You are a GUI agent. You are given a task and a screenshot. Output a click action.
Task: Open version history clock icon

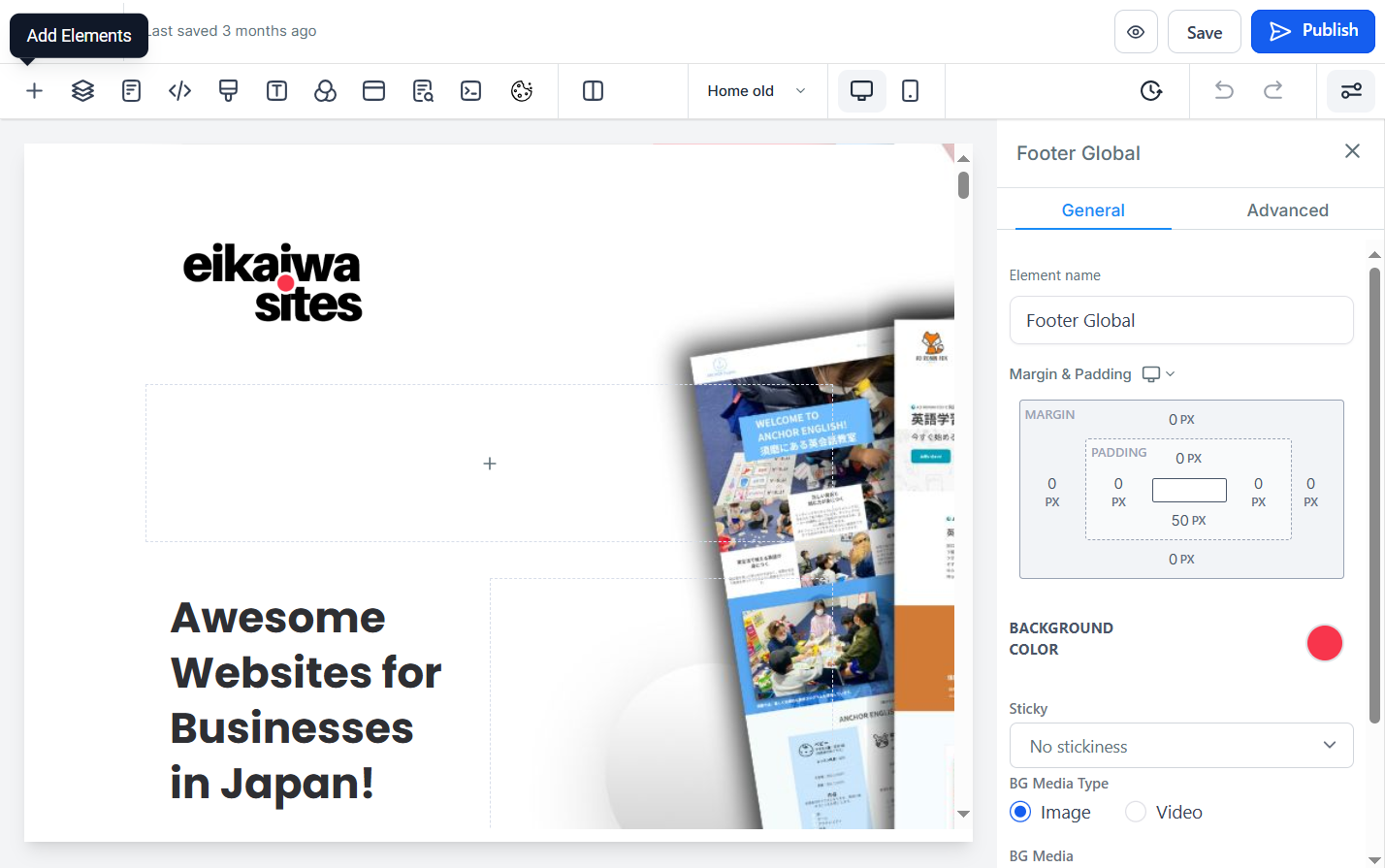pos(1151,91)
